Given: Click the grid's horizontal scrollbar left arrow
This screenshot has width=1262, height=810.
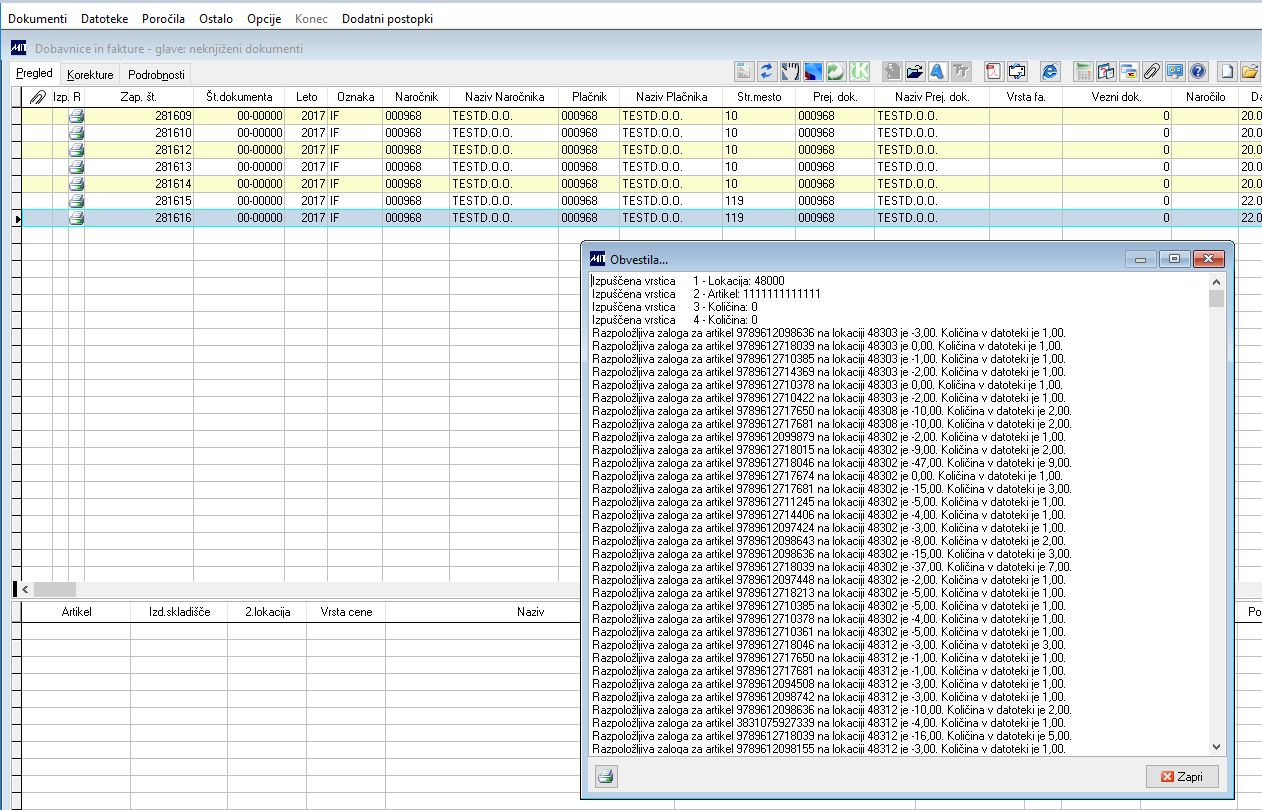Looking at the screenshot, I should point(25,590).
